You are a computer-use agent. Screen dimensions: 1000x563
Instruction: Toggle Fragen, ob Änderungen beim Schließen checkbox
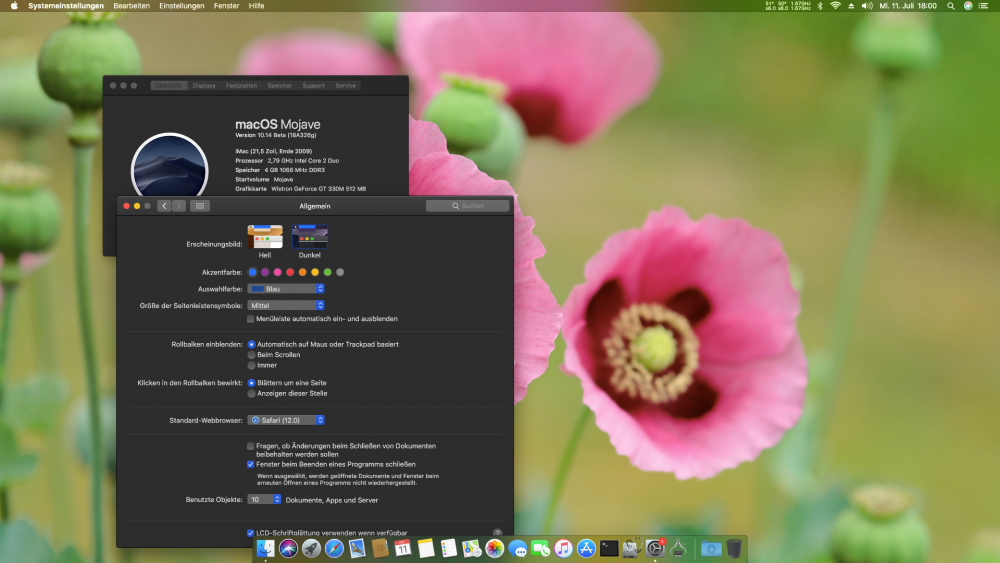click(x=251, y=446)
